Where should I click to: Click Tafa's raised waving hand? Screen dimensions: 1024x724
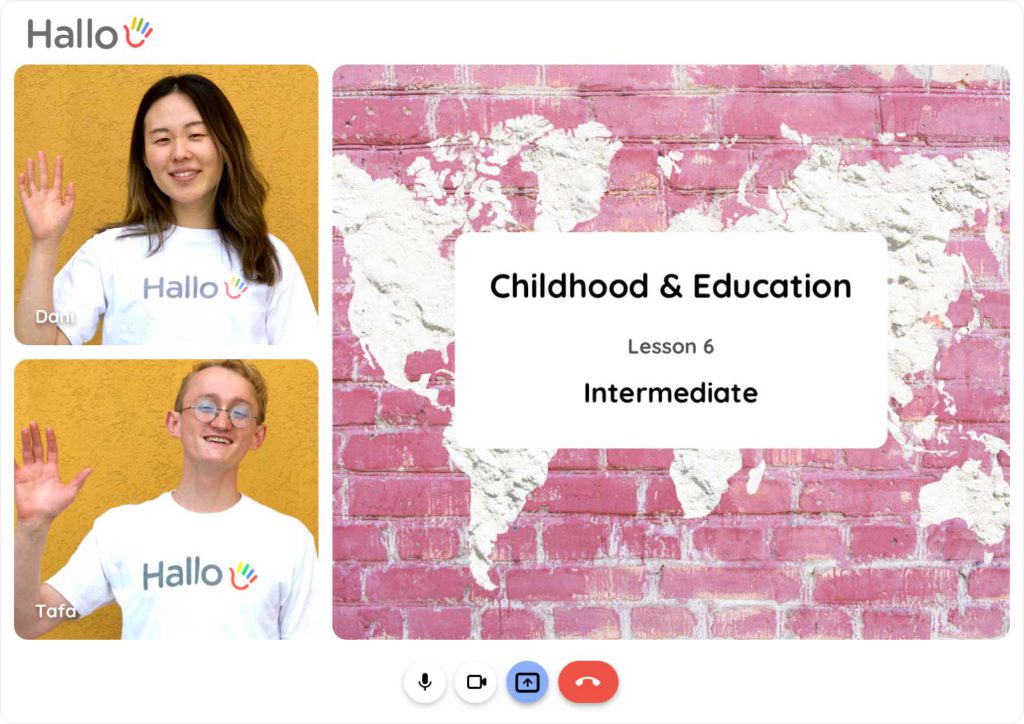point(46,473)
